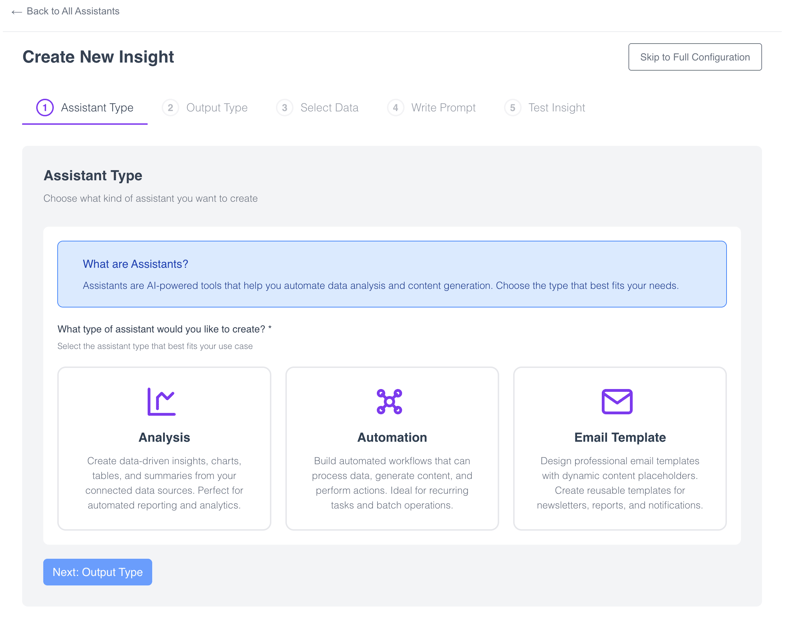Screen dimensions: 800x622
Task: Click step 1 circle icon
Action: pos(45,108)
